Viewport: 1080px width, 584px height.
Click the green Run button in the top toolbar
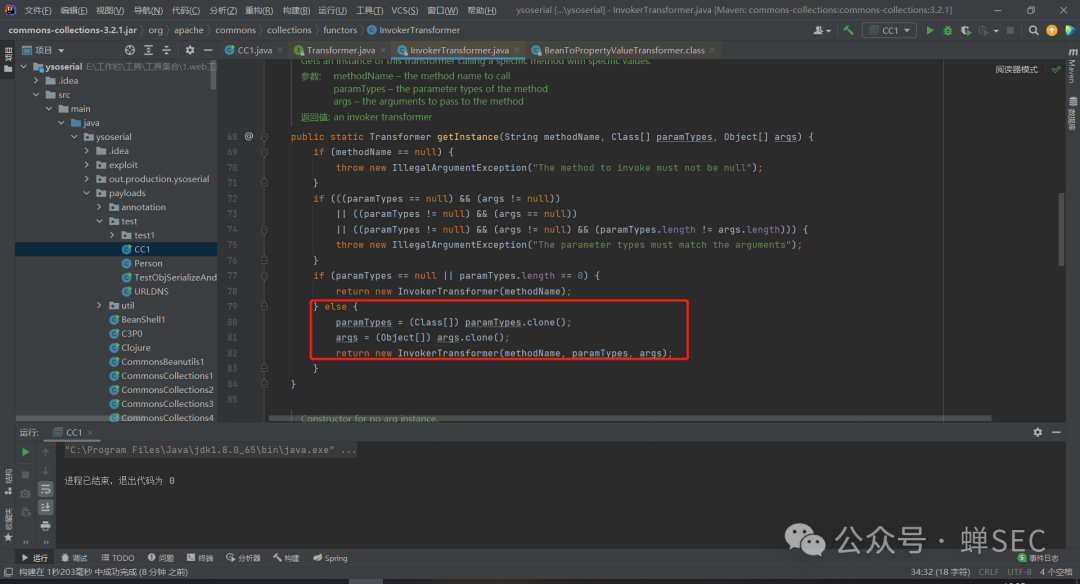tap(930, 30)
